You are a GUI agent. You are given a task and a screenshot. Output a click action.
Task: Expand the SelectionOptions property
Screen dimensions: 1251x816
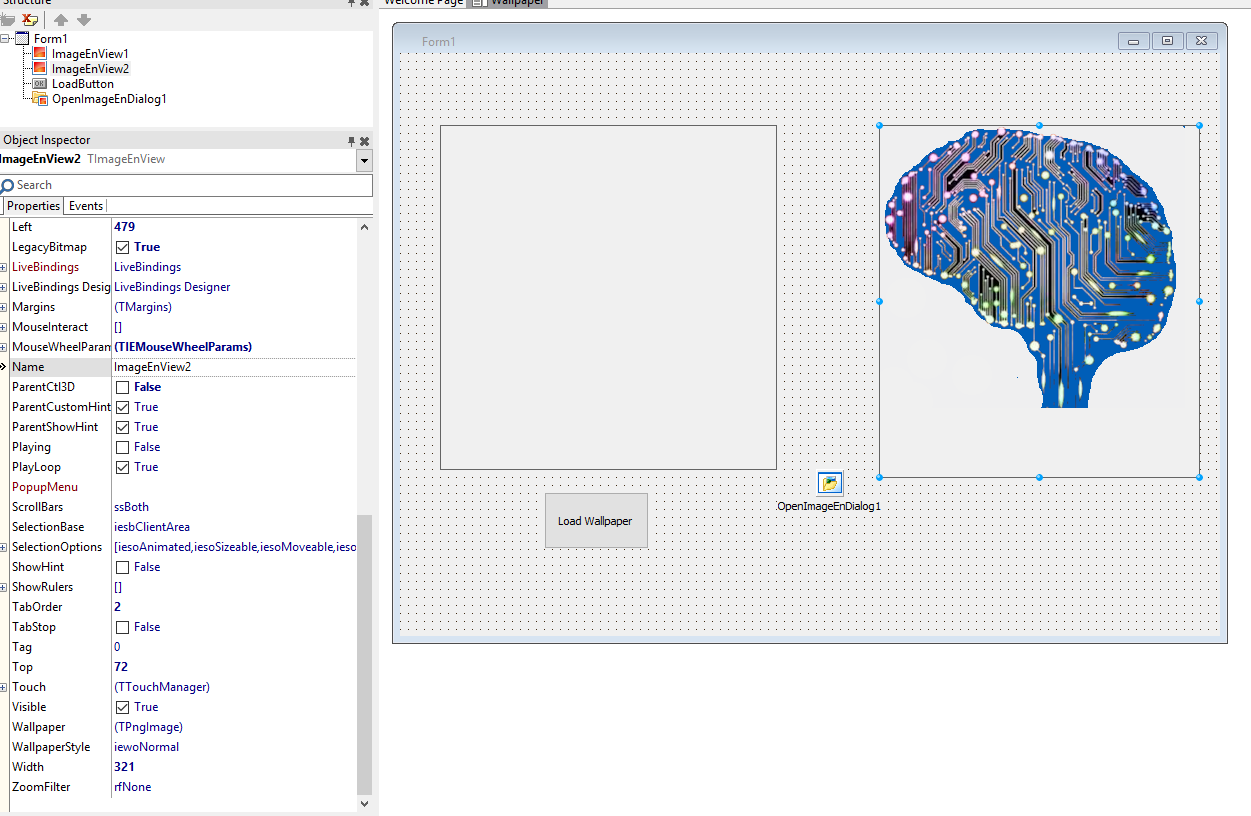(4, 547)
